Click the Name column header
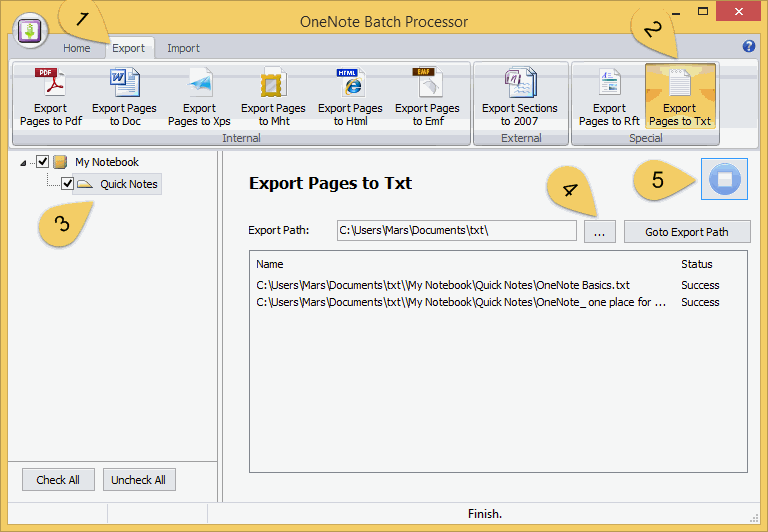This screenshot has width=768, height=532. [270, 264]
